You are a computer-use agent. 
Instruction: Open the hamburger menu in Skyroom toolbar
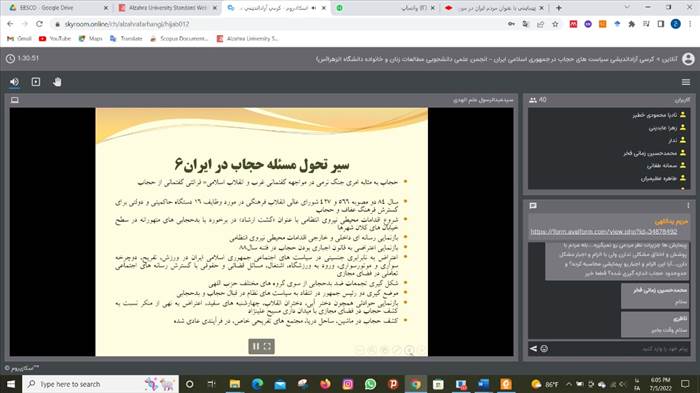click(686, 82)
